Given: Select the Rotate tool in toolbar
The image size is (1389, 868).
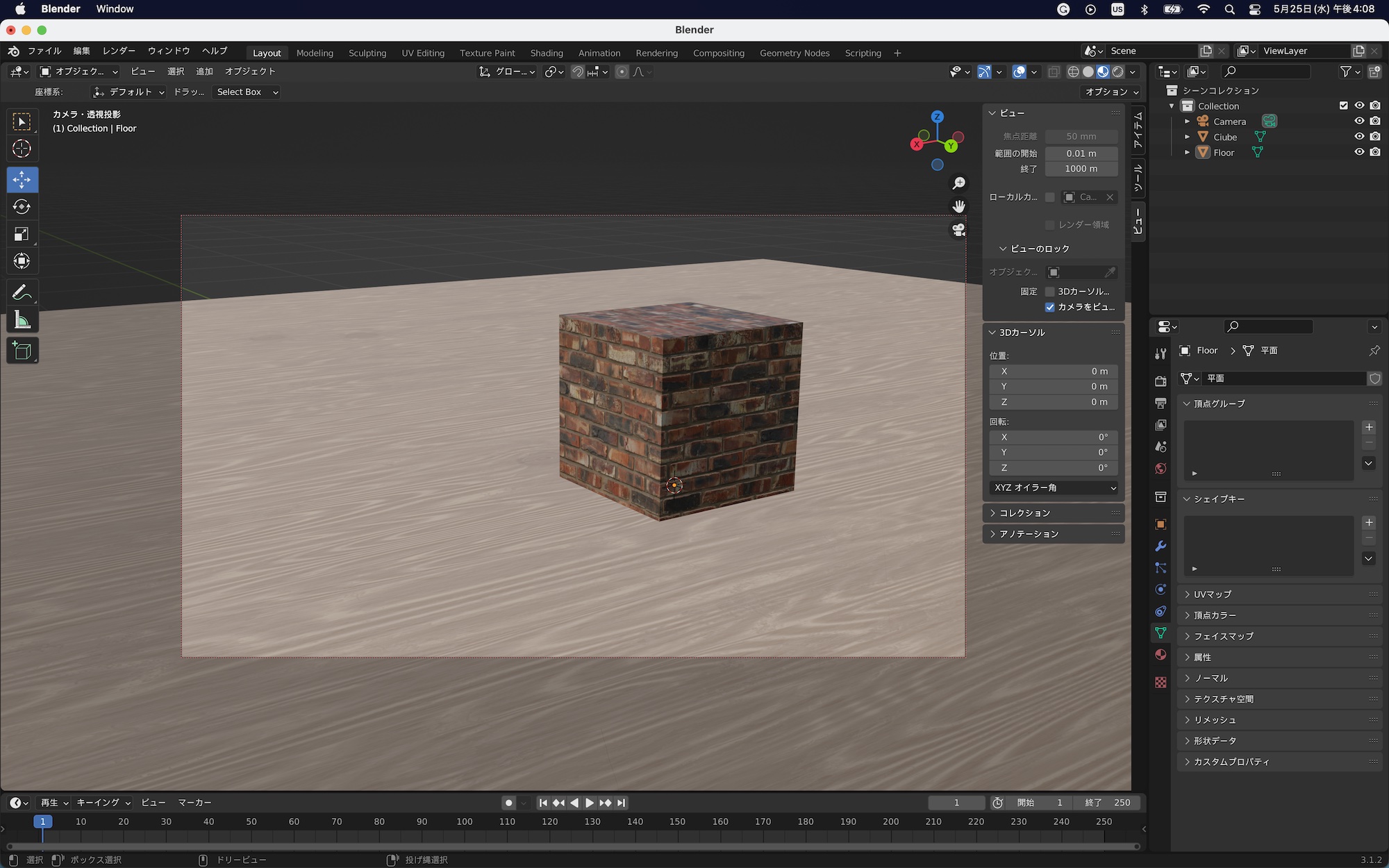Looking at the screenshot, I should point(22,207).
